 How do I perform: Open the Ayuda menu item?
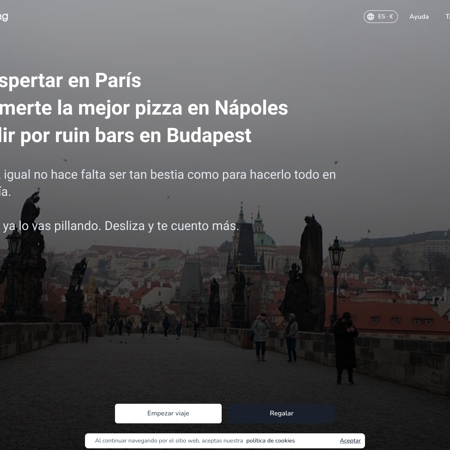click(x=419, y=17)
